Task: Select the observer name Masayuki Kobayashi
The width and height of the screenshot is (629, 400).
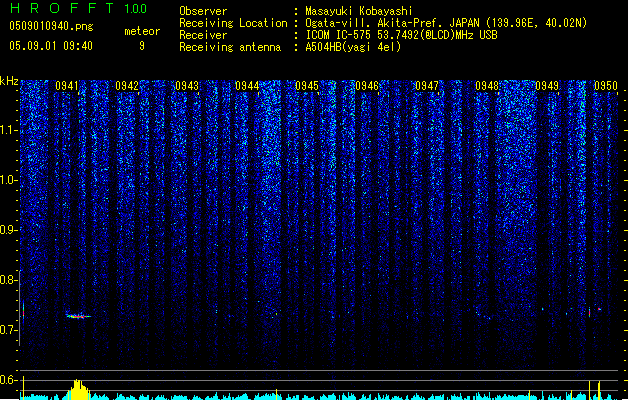Action: [x=359, y=11]
